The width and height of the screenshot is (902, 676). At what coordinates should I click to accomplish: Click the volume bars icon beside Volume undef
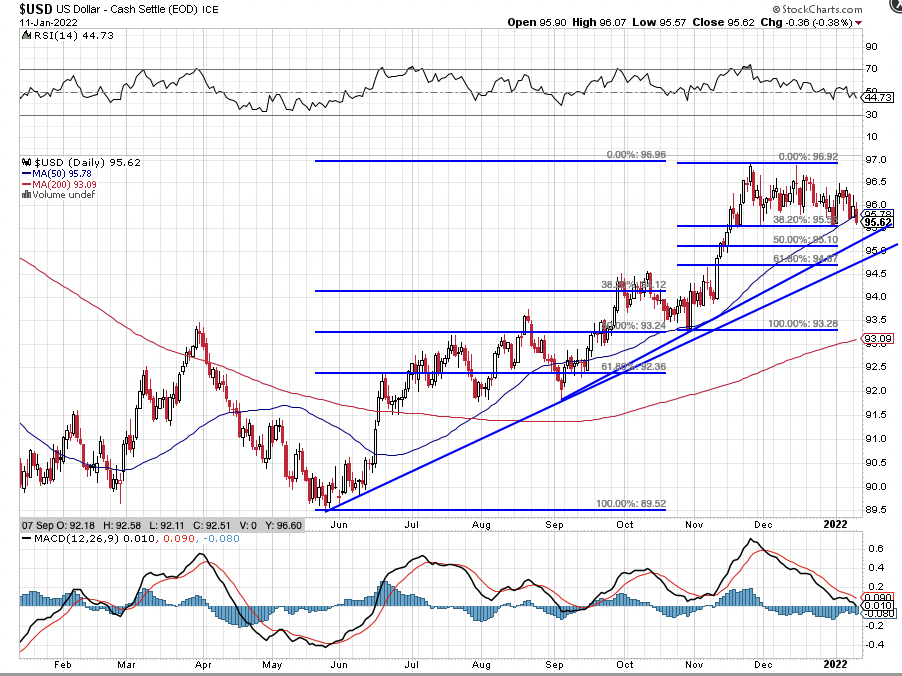coord(26,194)
